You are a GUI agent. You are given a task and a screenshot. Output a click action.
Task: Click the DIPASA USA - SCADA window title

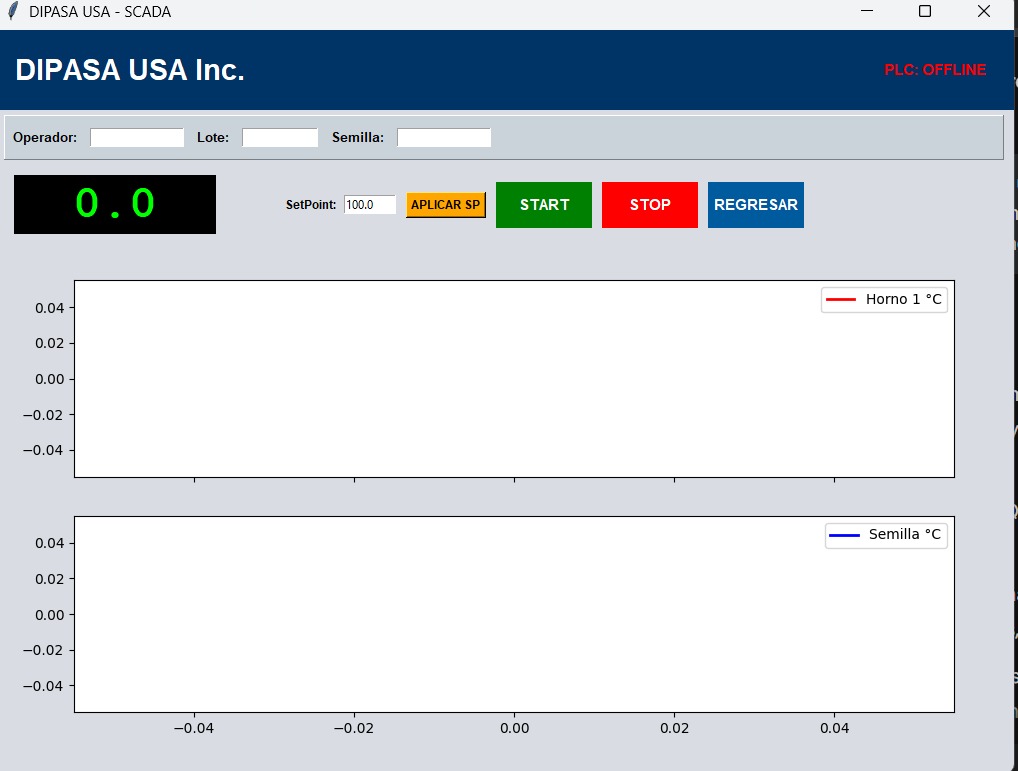pos(100,12)
